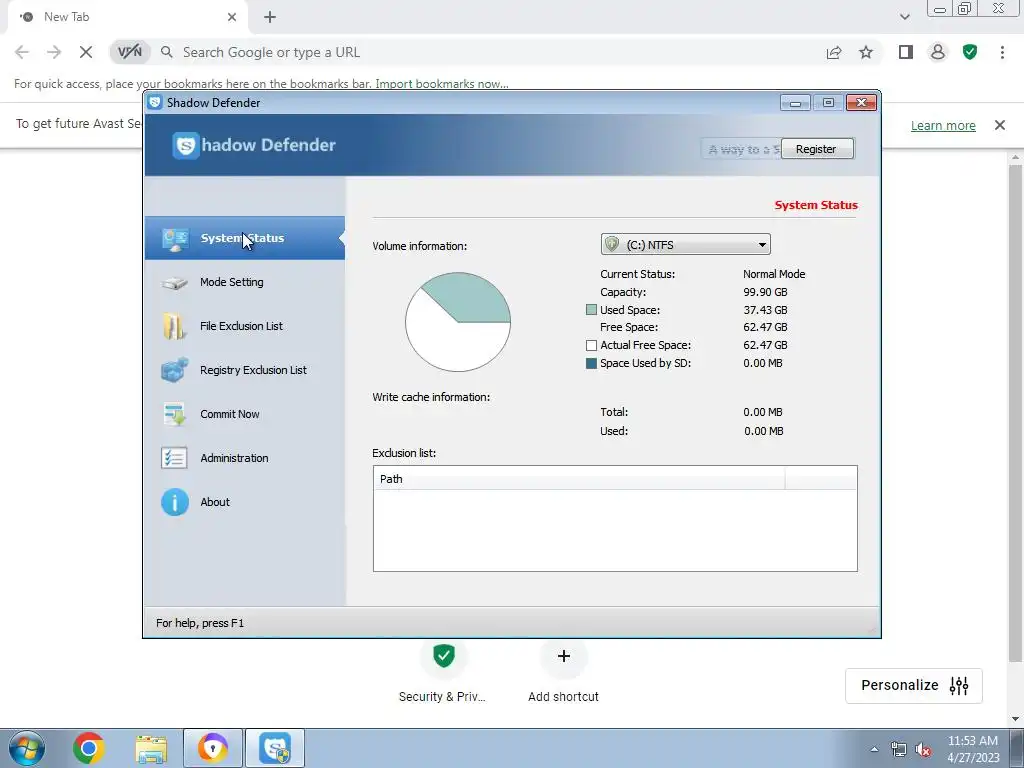Click the Normal Mode status value

click(x=774, y=274)
